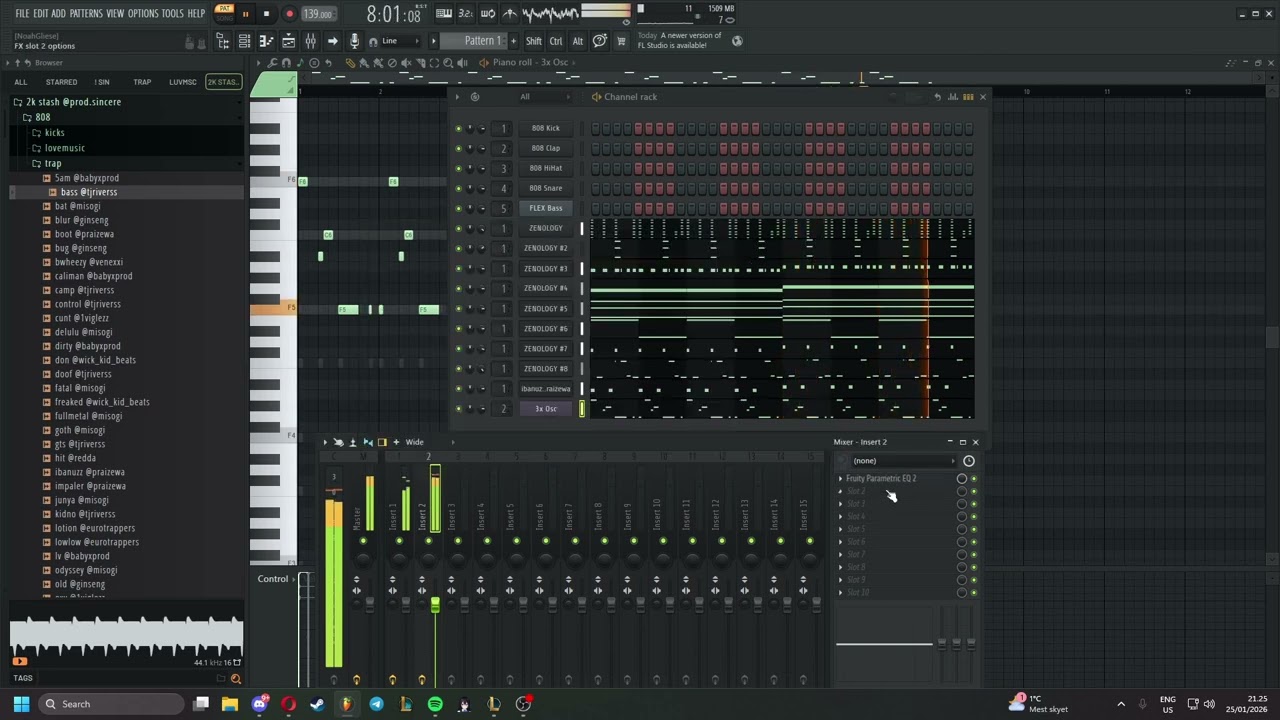Viewport: 1280px width, 720px height.
Task: Toggle the main snap magnet icon
Action: [373, 41]
